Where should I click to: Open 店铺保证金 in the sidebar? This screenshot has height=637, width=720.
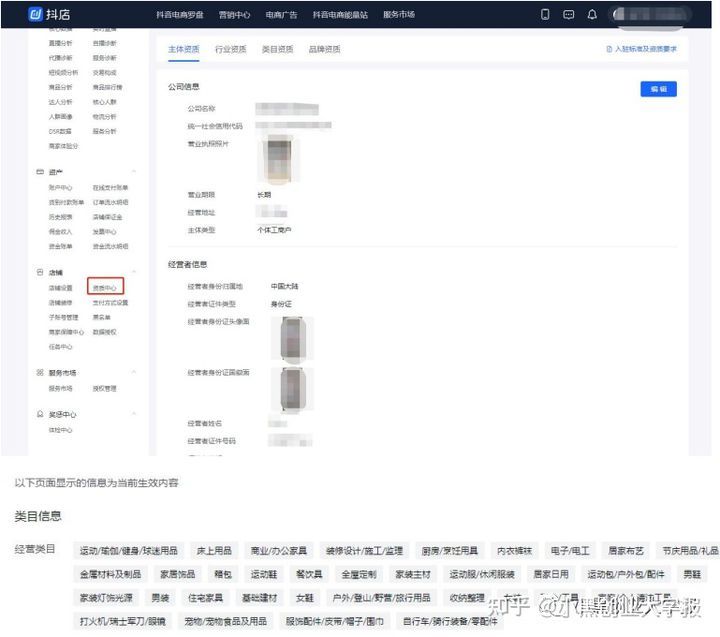click(x=107, y=217)
